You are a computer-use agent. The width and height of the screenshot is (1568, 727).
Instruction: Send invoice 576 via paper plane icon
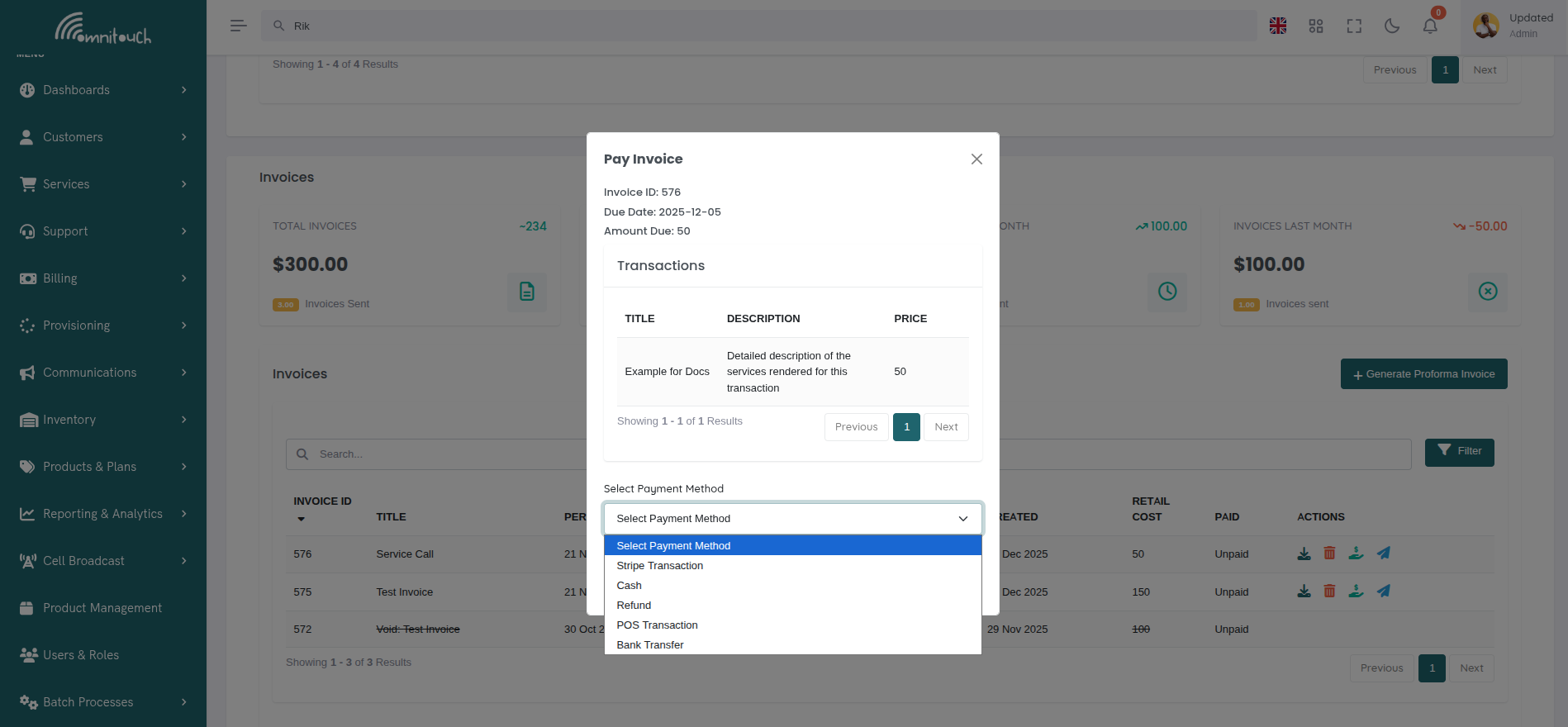pos(1383,554)
